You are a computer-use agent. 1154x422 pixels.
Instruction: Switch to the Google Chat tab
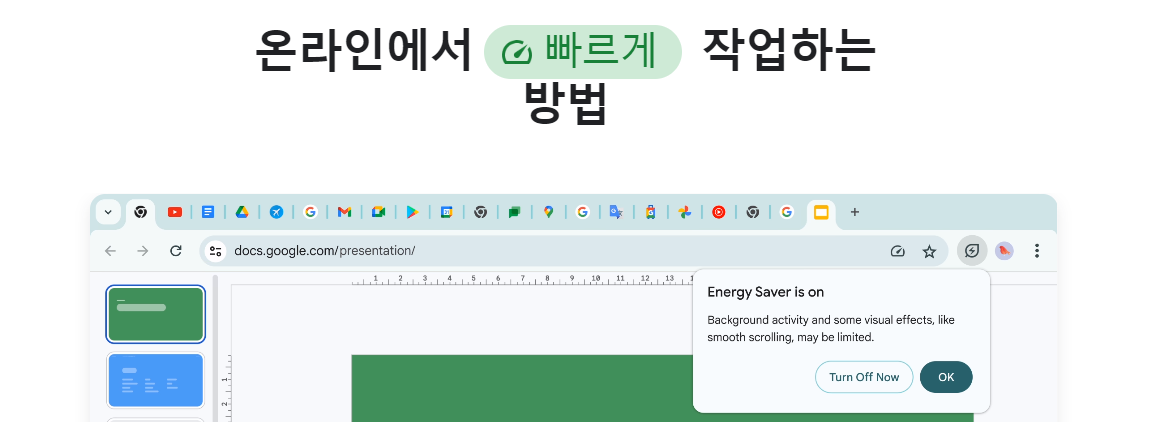tap(514, 212)
